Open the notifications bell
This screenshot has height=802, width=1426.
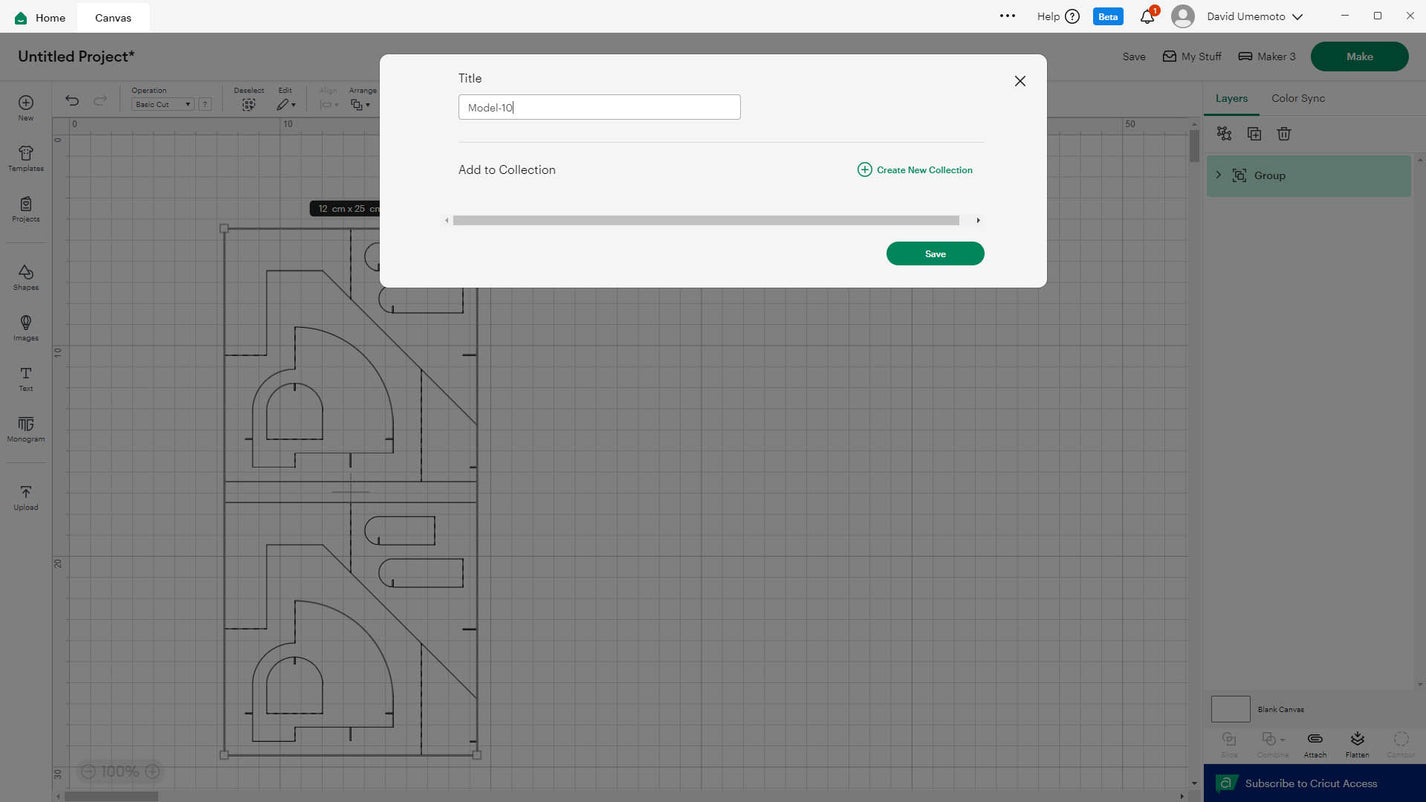pyautogui.click(x=1147, y=17)
